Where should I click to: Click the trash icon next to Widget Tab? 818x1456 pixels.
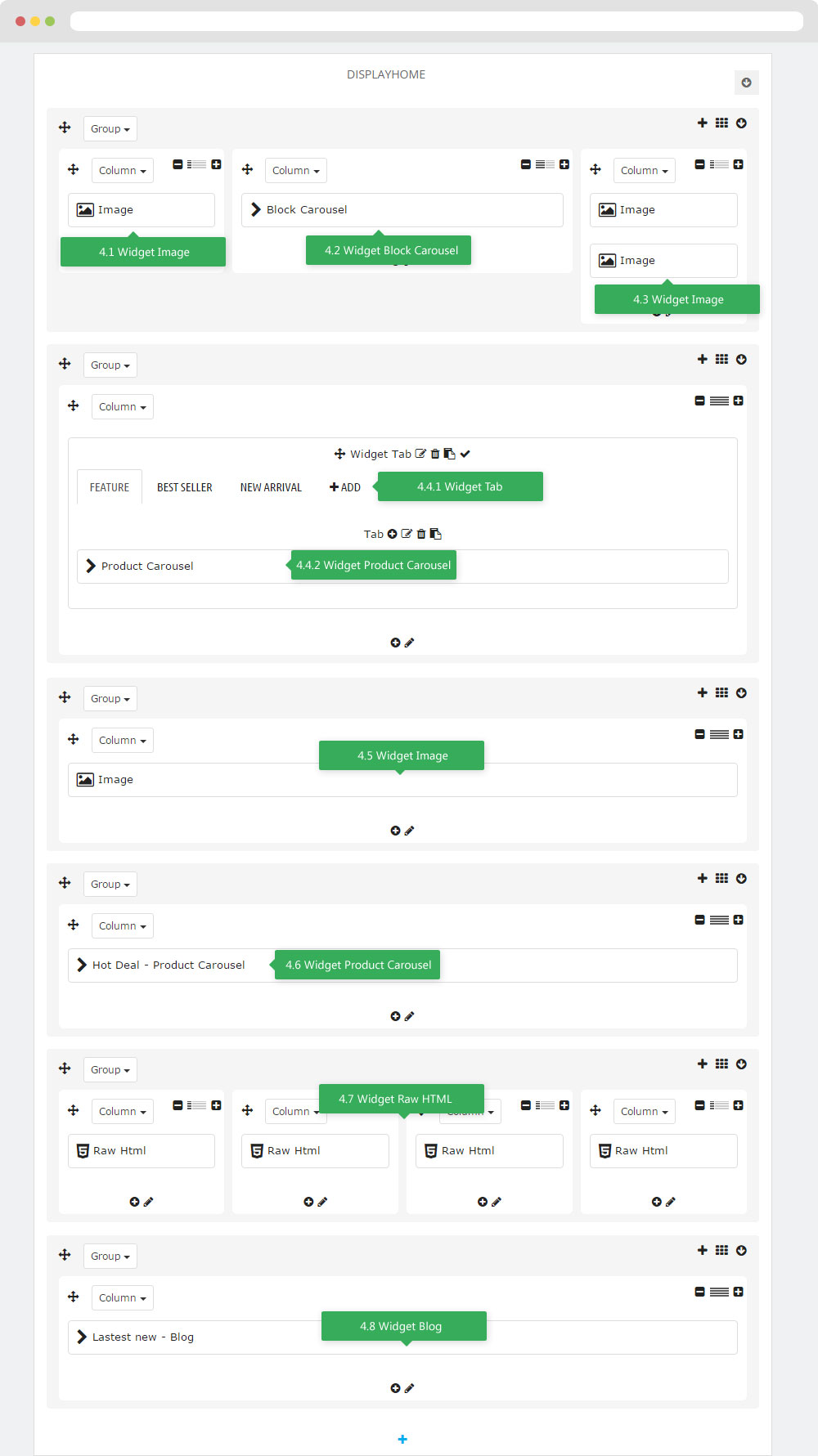pyautogui.click(x=435, y=454)
